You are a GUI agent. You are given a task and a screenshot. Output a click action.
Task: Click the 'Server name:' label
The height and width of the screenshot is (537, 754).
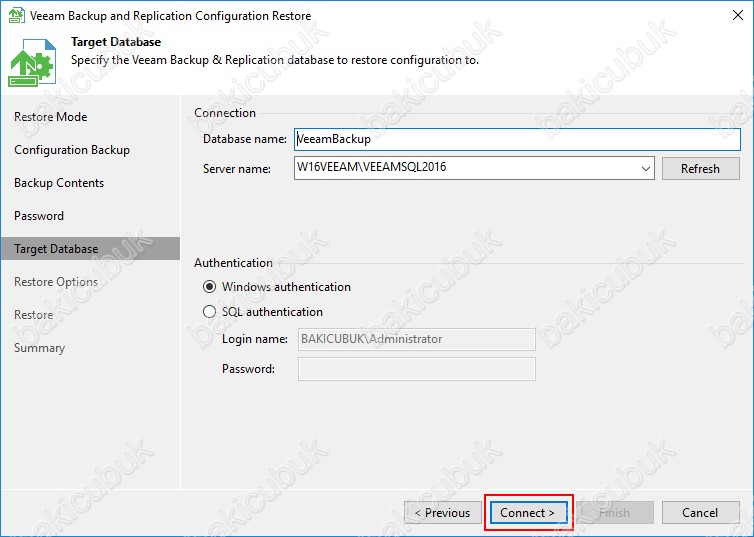pos(237,169)
